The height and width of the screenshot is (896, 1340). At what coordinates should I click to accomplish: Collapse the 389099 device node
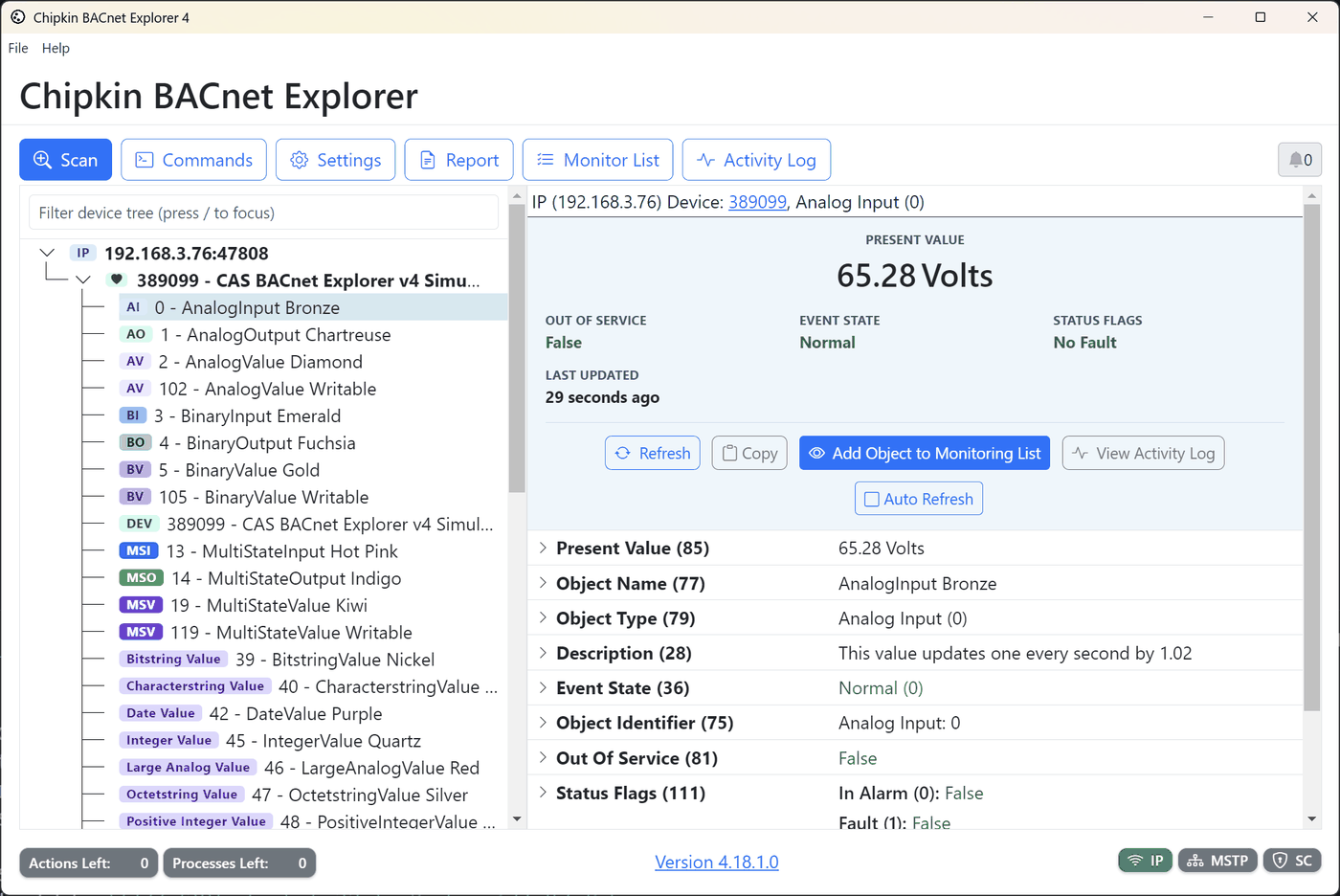click(x=83, y=280)
